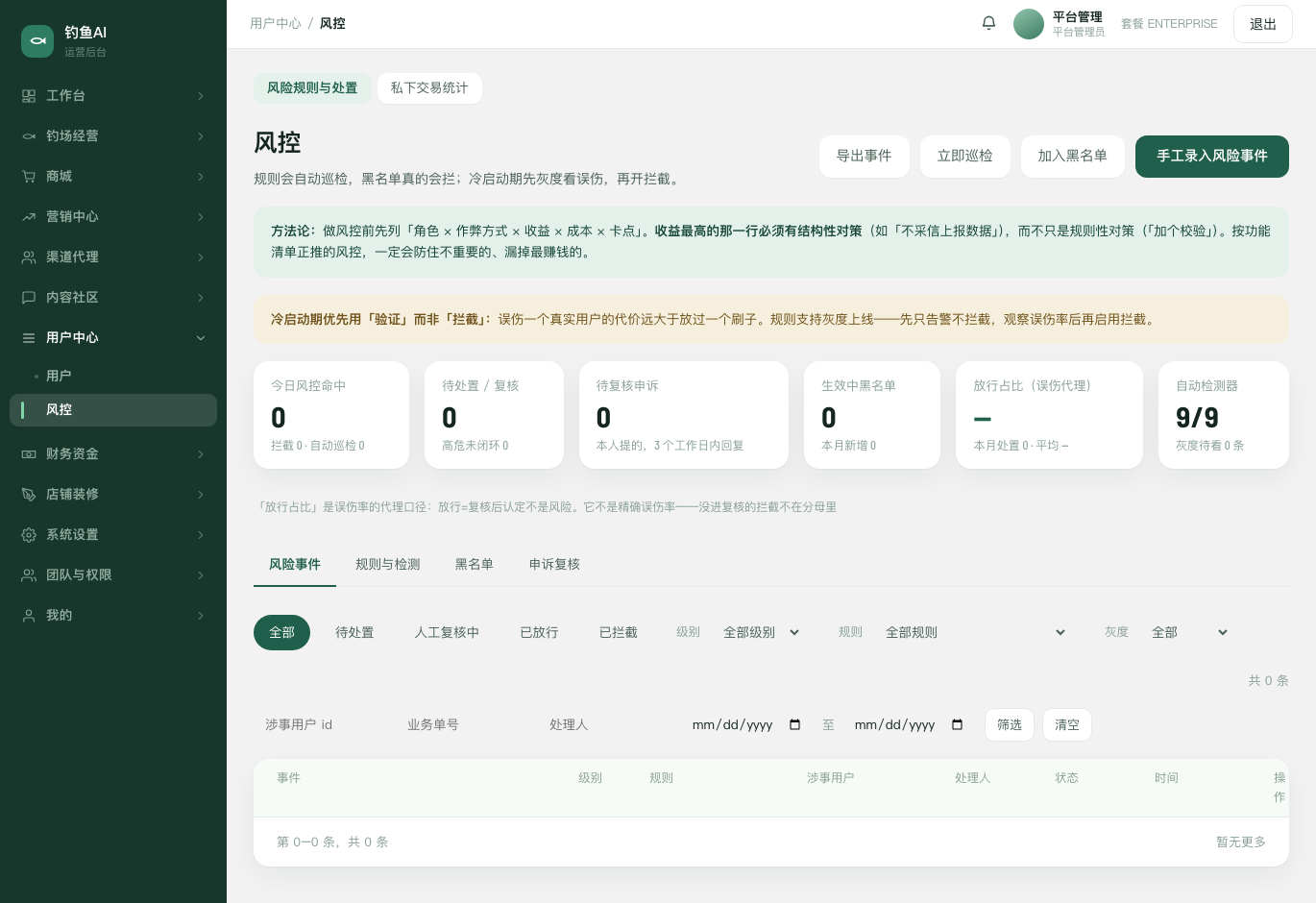
Task: Click the fish logo icon
Action: [37, 40]
